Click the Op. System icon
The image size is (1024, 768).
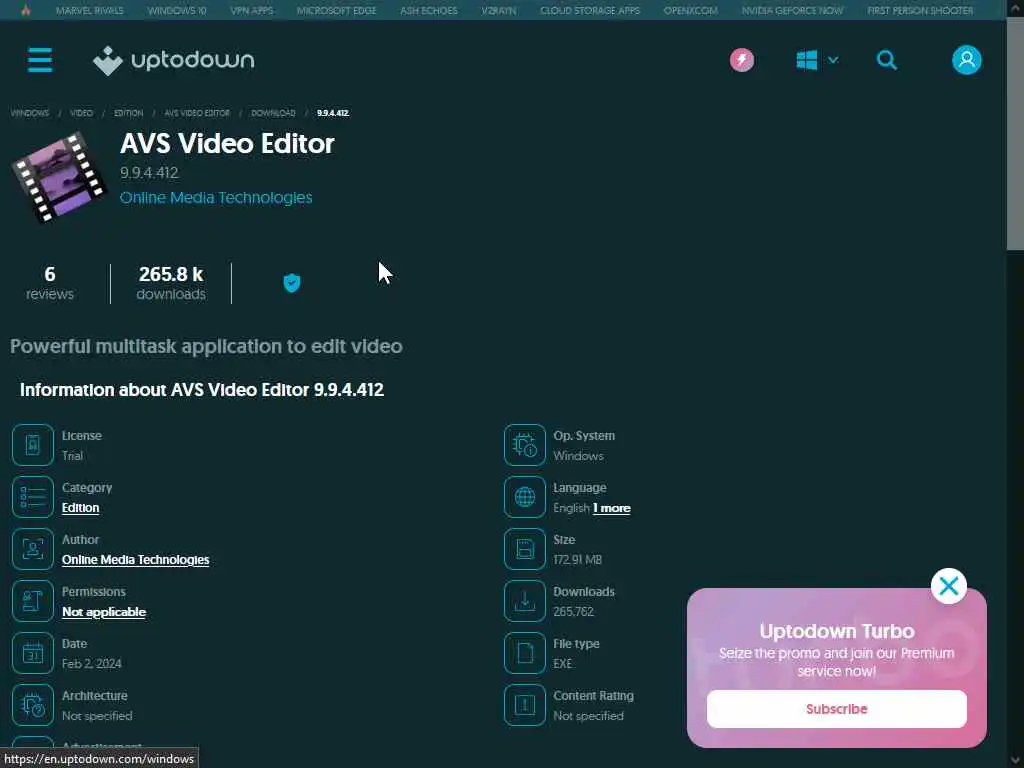524,445
